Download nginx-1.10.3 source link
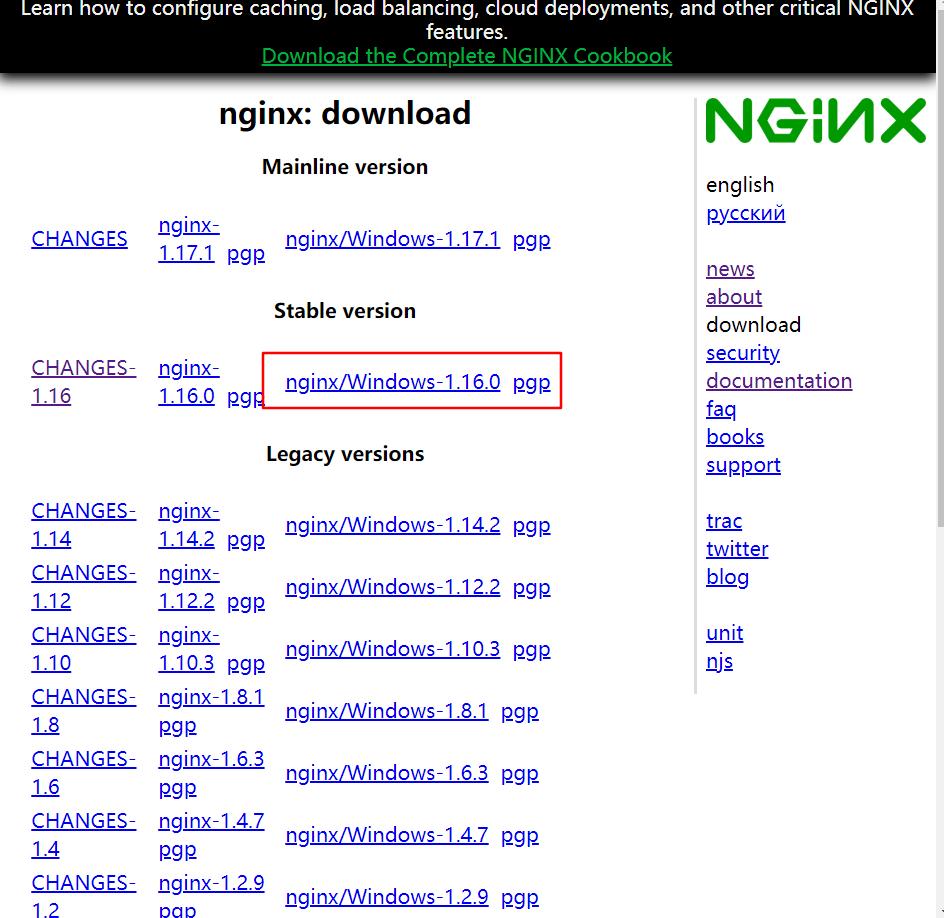Viewport: 944px width, 918px height. [188, 648]
